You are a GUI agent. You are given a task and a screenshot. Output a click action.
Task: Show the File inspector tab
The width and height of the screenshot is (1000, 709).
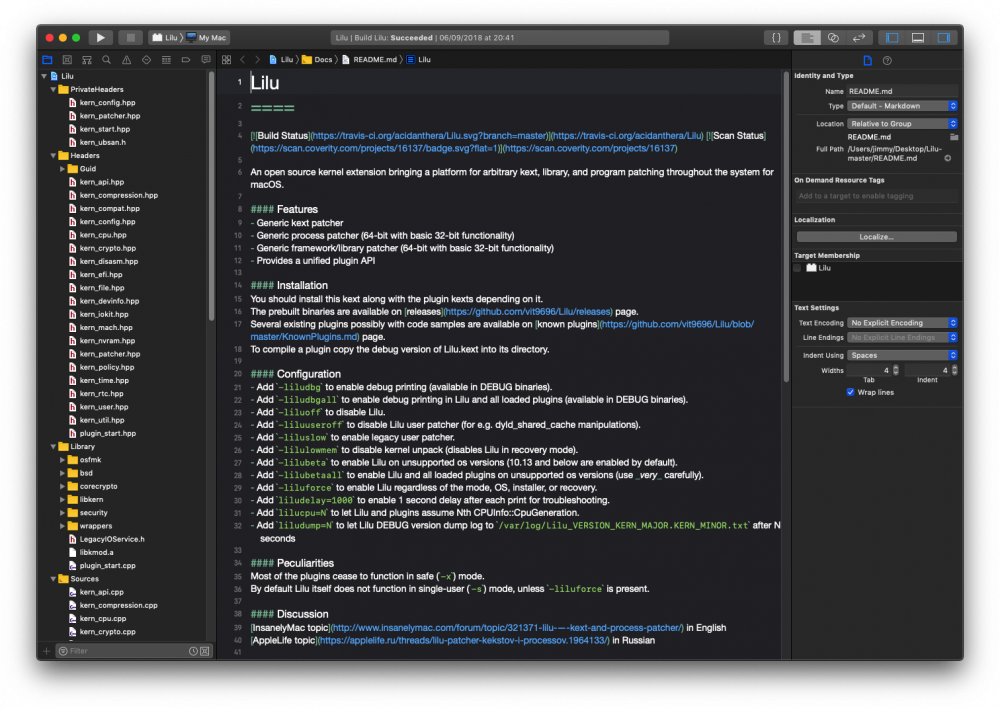coord(867,61)
